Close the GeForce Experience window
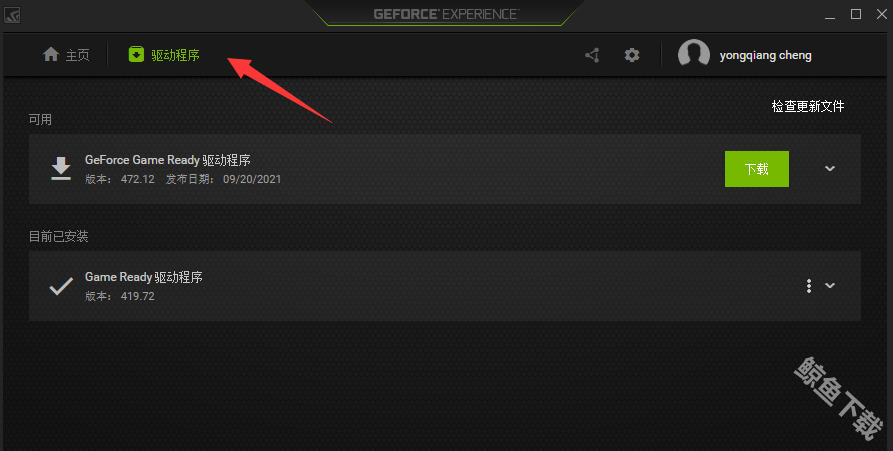This screenshot has height=451, width=893. (882, 14)
